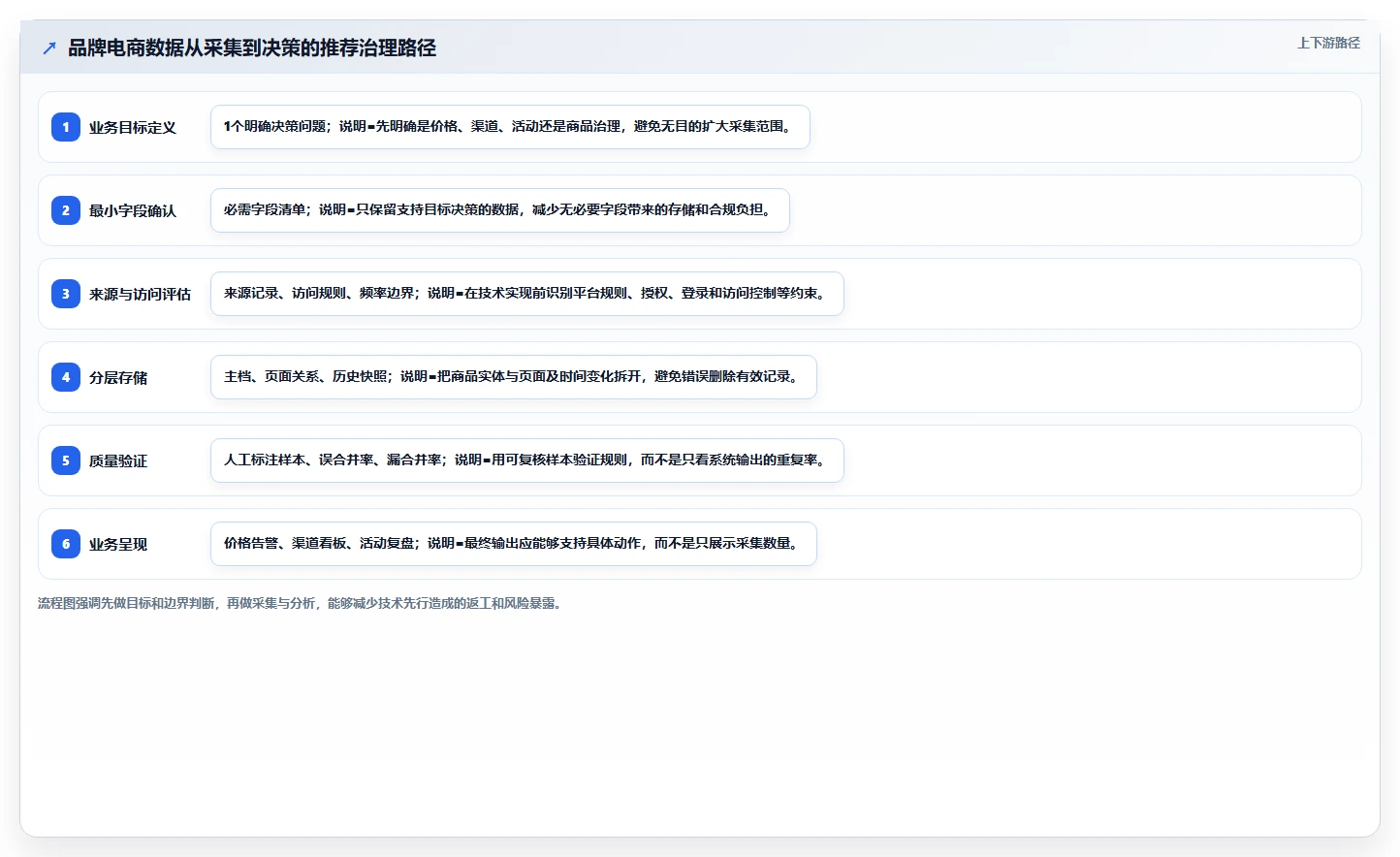1400x857 pixels.
Task: Click the number 4 step badge
Action: click(66, 377)
